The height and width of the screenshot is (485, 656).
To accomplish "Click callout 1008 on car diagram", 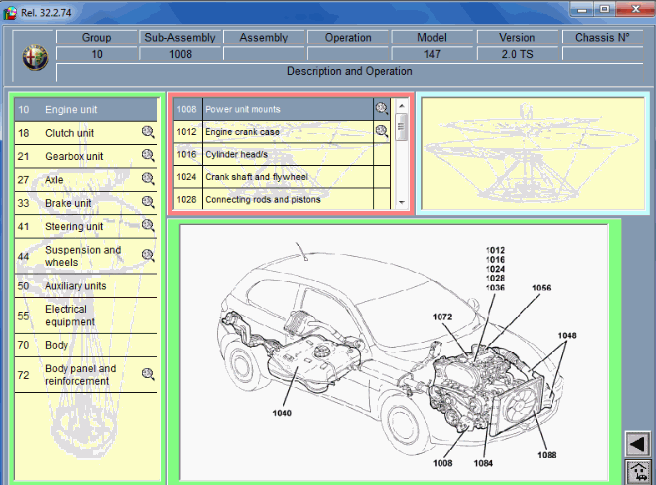I will pyautogui.click(x=443, y=463).
